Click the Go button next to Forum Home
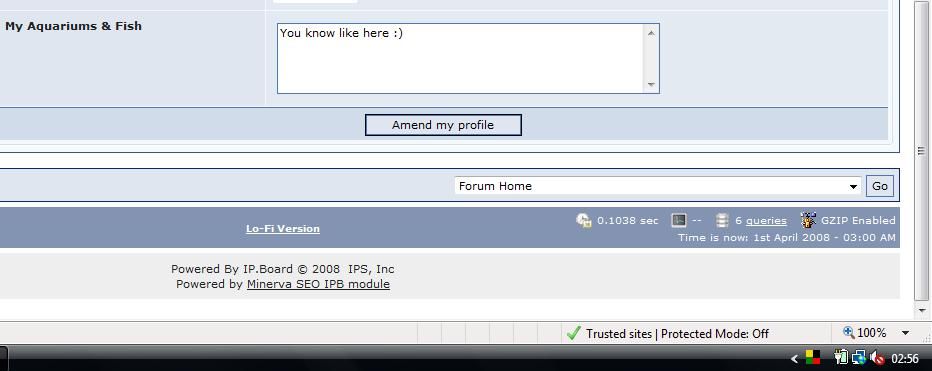 pos(880,186)
